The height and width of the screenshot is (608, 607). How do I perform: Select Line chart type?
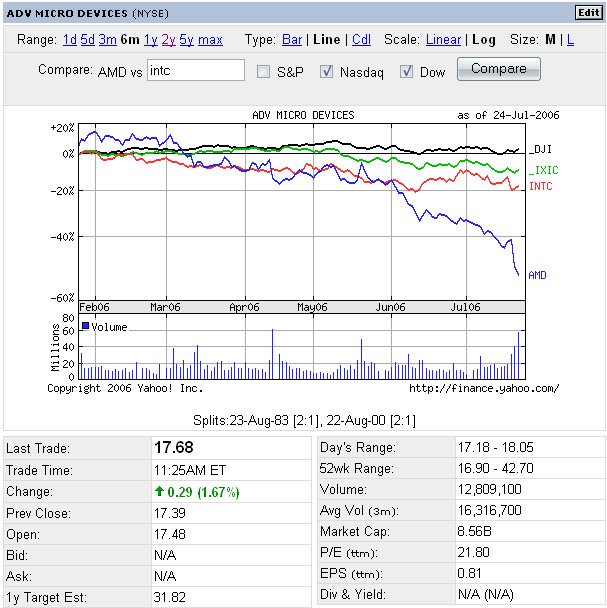click(327, 40)
